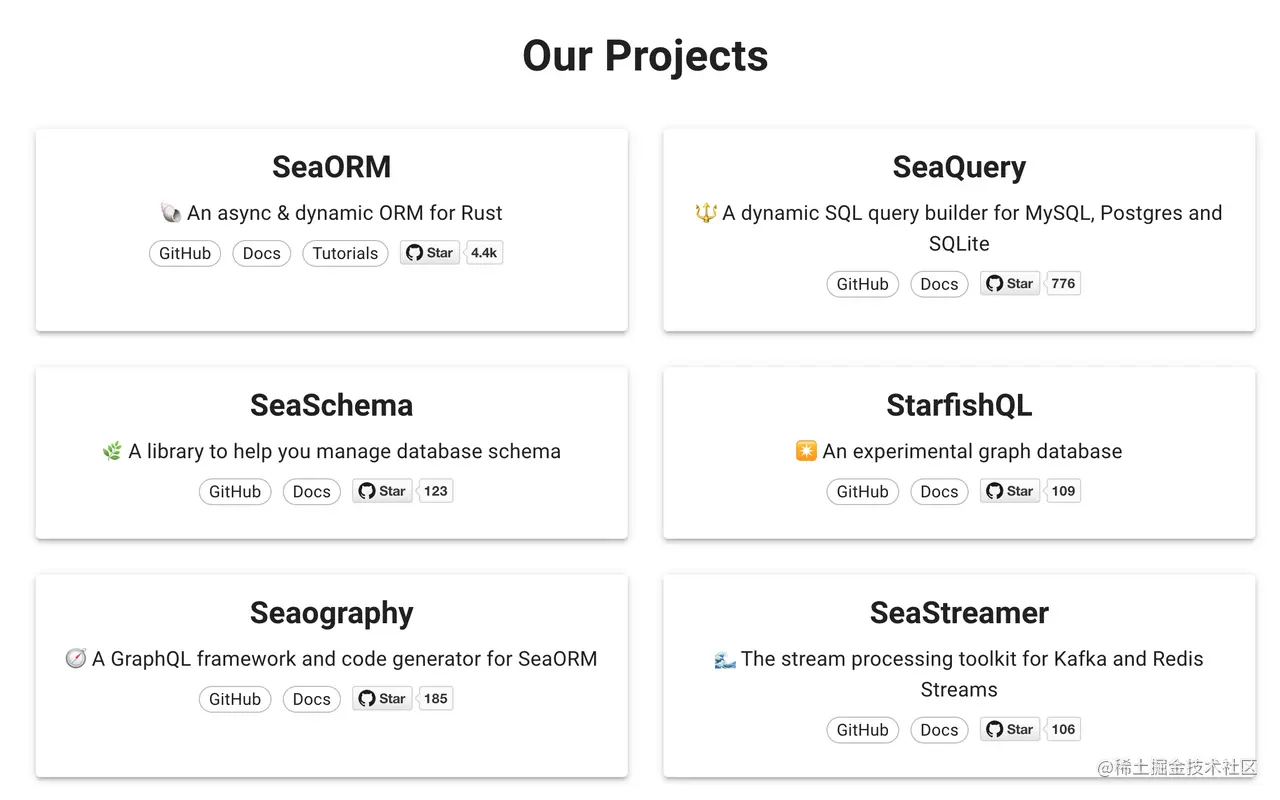This screenshot has height=800, width=1280.
Task: Star the SeaQuery repository on GitHub
Action: point(1010,284)
